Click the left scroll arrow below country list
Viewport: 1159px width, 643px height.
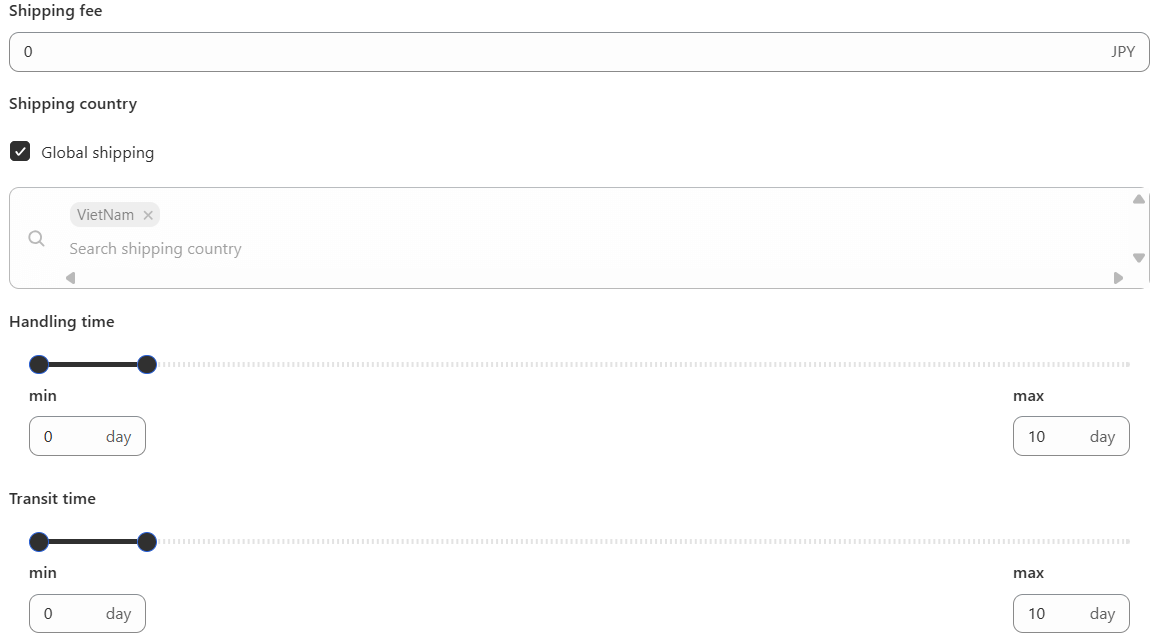[69, 277]
